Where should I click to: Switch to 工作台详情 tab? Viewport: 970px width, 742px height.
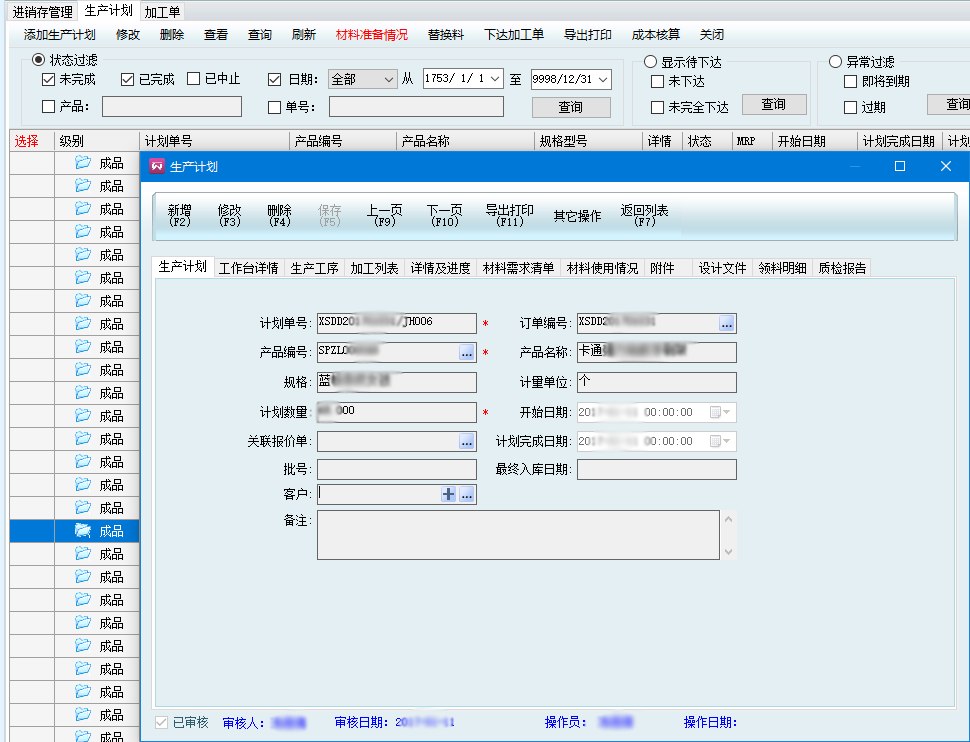(249, 268)
